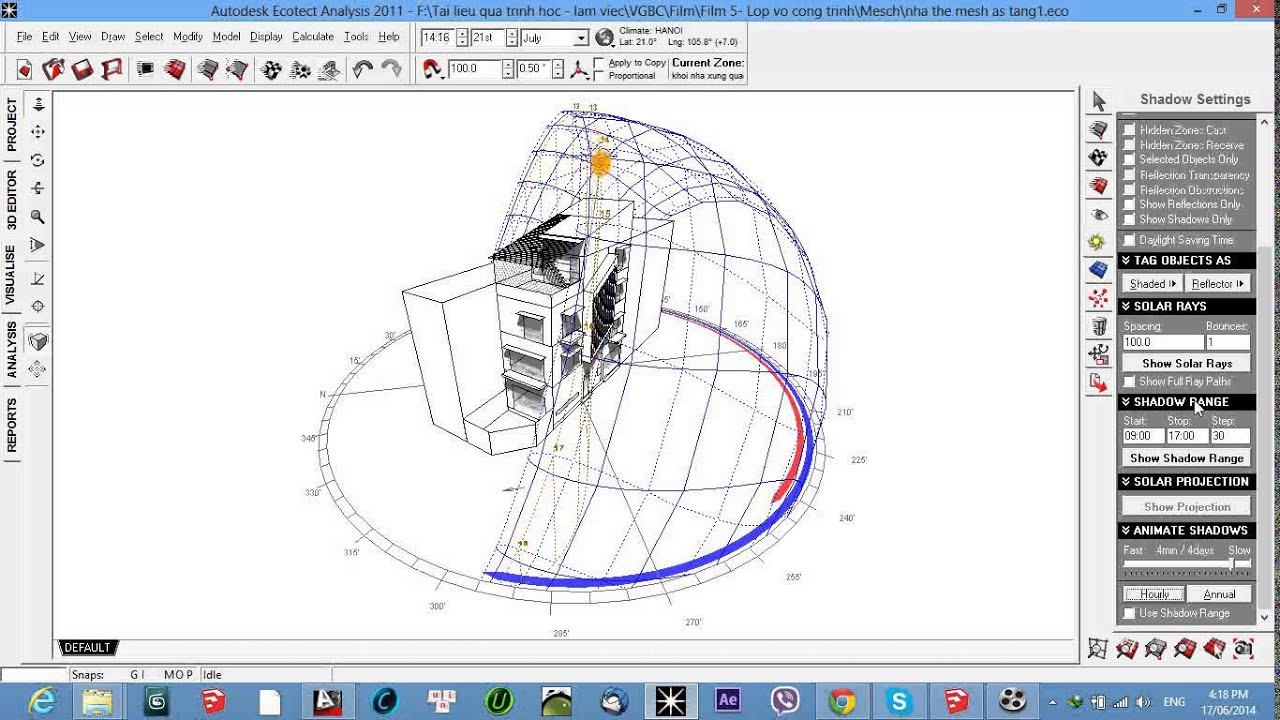Open the Draw menu
Image resolution: width=1280 pixels, height=720 pixels.
click(113, 37)
